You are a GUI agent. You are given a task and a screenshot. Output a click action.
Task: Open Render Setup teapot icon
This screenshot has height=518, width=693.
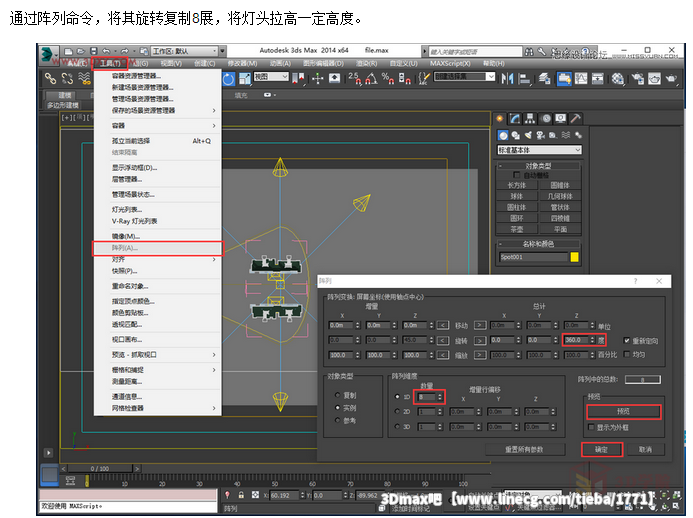(638, 79)
